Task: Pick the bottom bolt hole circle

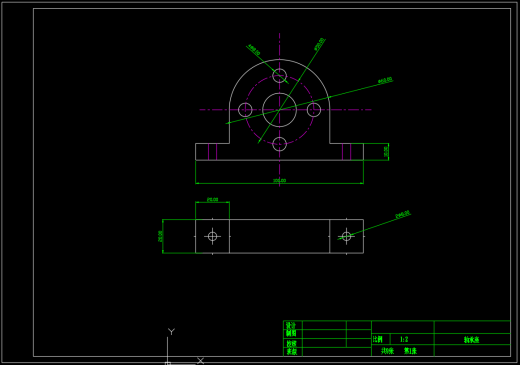Action: tap(279, 144)
